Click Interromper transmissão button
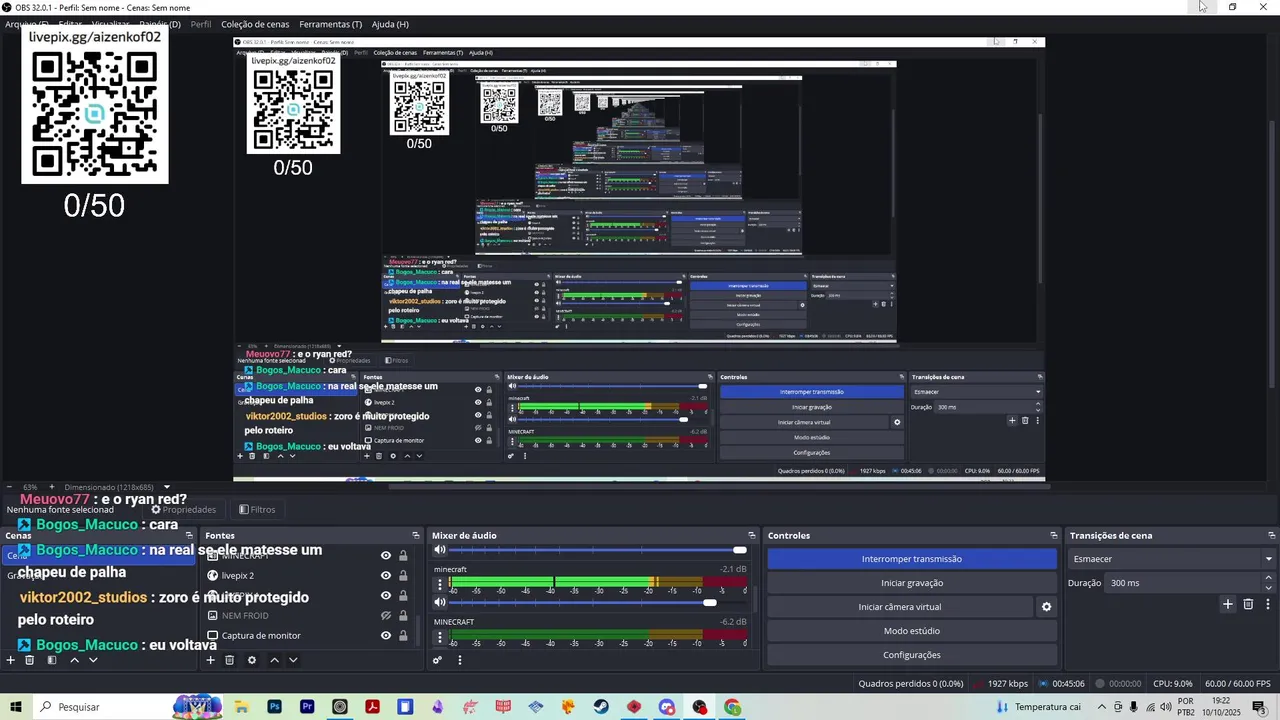This screenshot has height=720, width=1280. pos(912,559)
